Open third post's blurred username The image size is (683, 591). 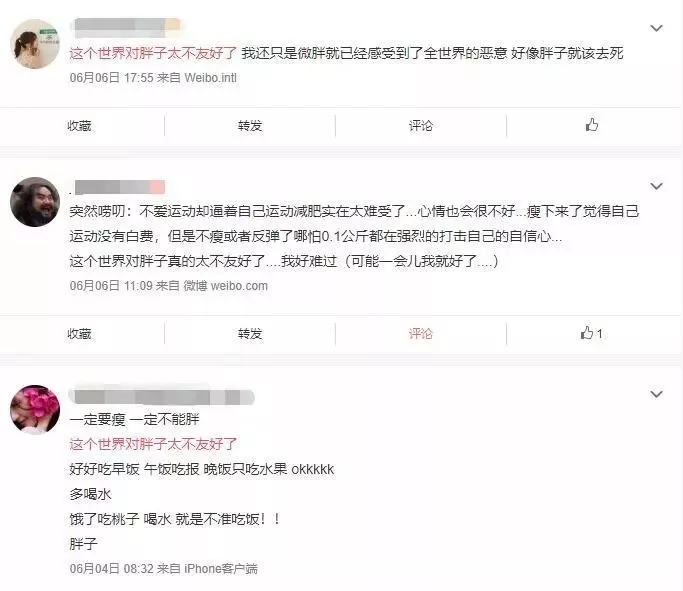point(161,397)
